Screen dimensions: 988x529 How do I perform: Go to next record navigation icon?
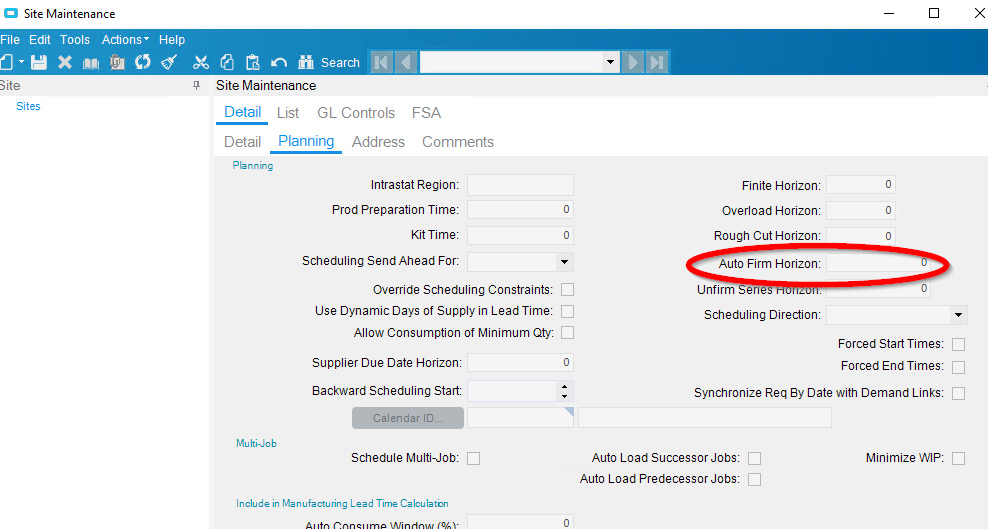click(x=633, y=62)
